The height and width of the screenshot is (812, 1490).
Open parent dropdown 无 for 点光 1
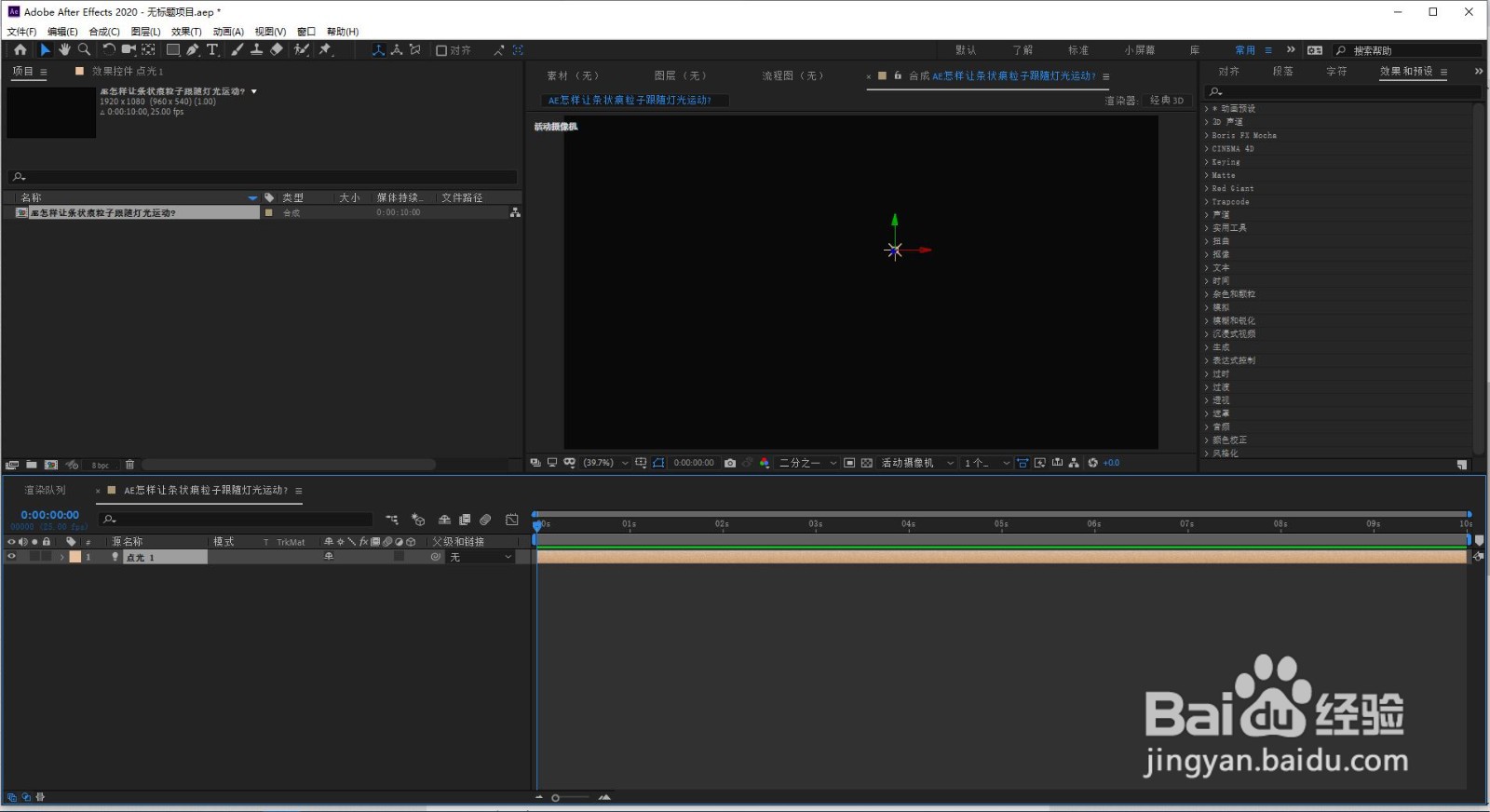480,557
